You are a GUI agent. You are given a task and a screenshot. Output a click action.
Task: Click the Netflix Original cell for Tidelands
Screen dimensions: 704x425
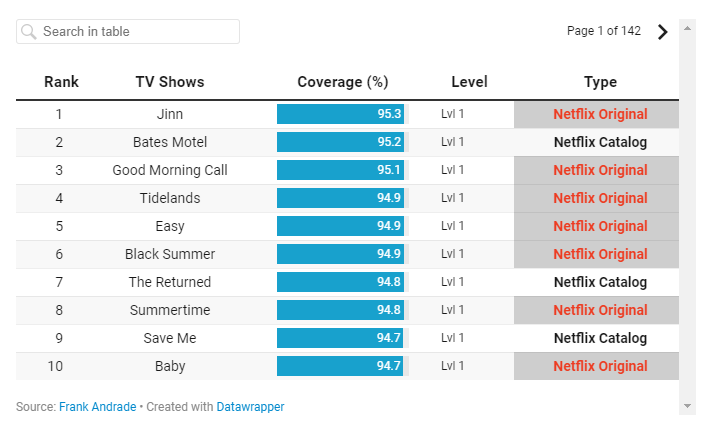point(596,198)
